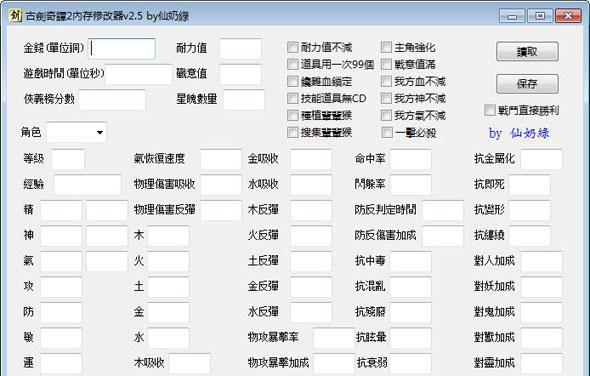This screenshot has width=590, height=376.
Task: Click the 火反彈 input box
Action: pyautogui.click(x=311, y=236)
